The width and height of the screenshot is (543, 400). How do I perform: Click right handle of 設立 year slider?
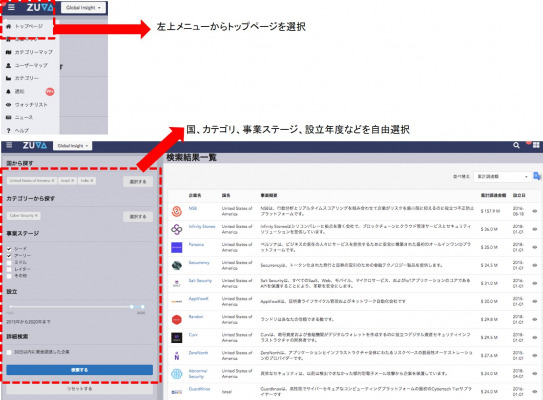click(x=142, y=307)
